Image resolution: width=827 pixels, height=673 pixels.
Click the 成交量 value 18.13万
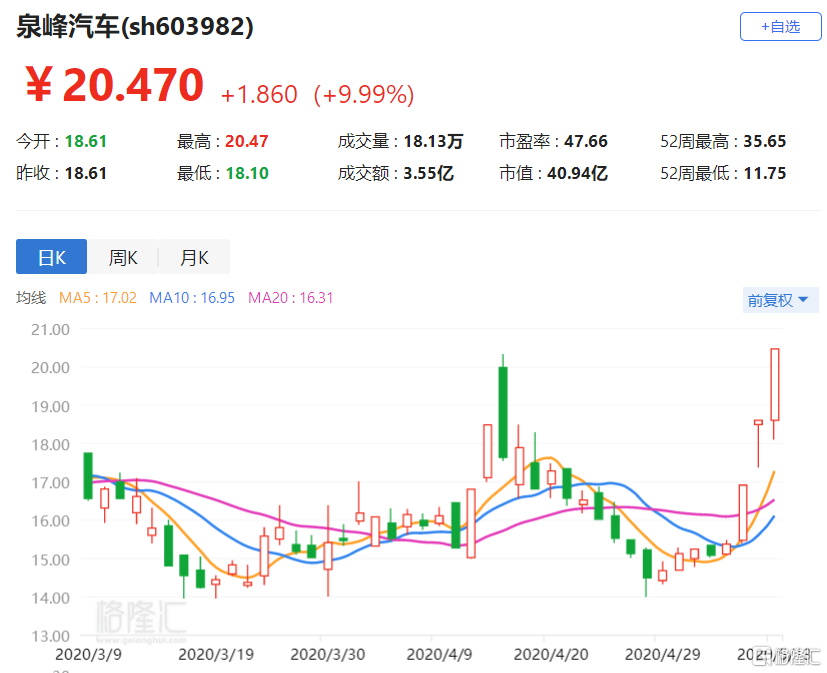(434, 141)
